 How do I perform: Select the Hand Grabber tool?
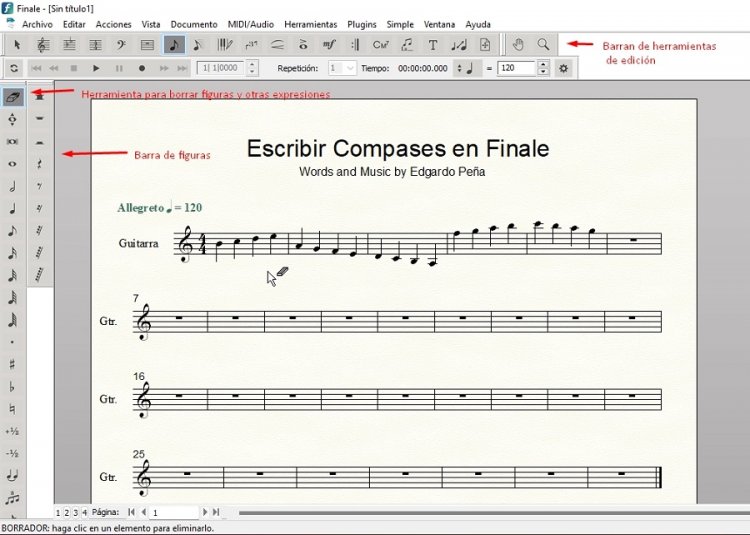point(518,45)
